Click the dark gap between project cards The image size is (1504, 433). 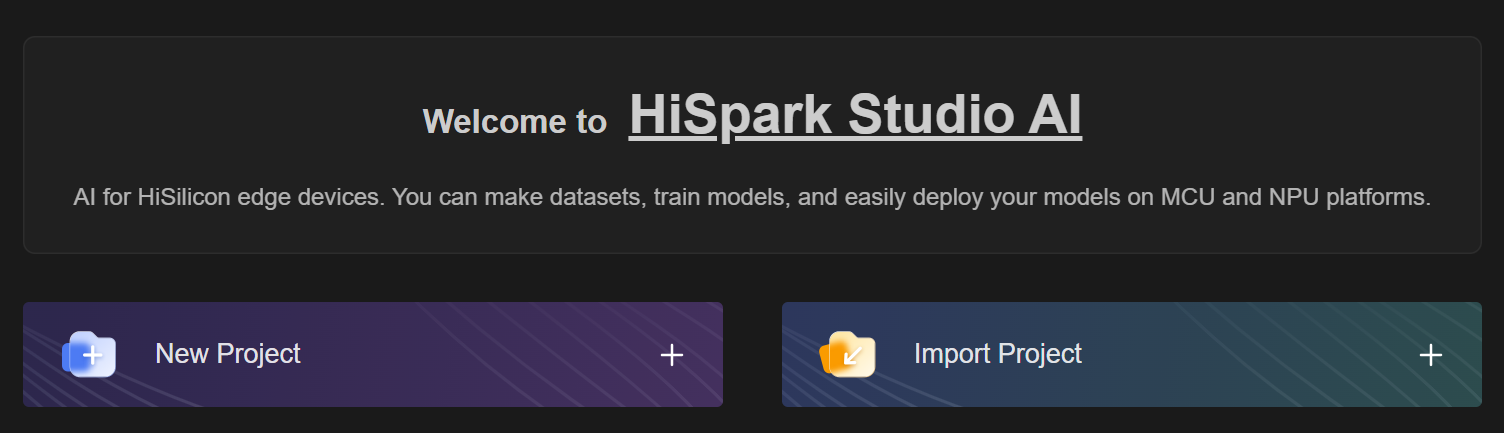pyautogui.click(x=752, y=354)
